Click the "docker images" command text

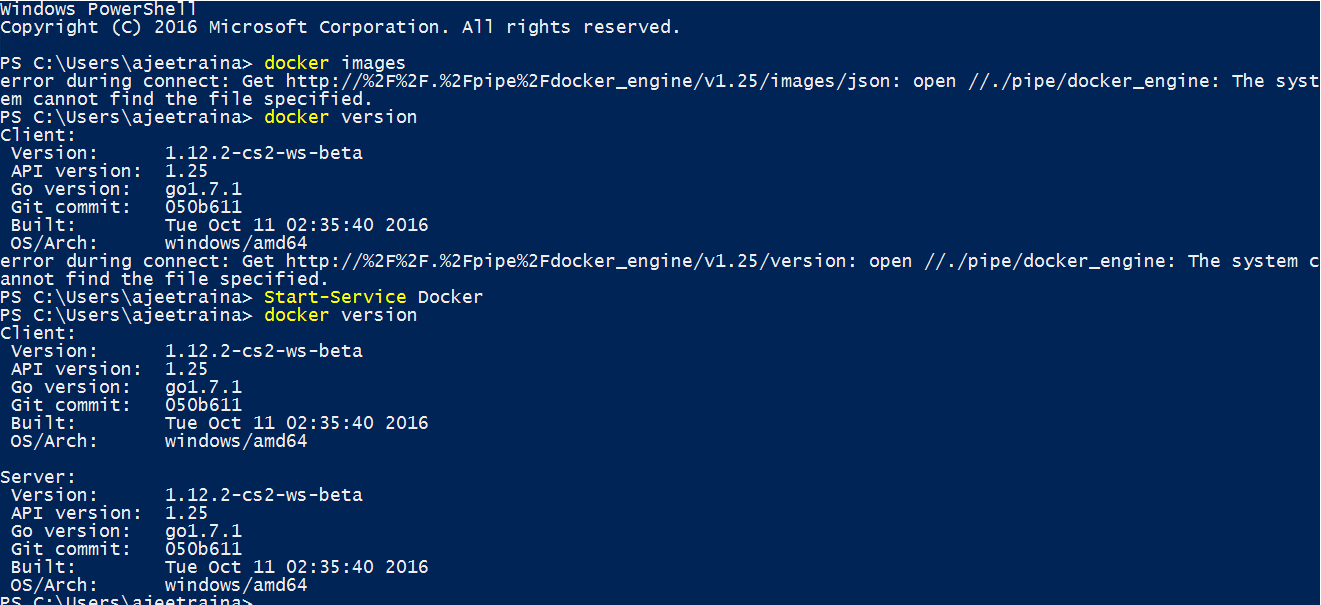pos(334,63)
